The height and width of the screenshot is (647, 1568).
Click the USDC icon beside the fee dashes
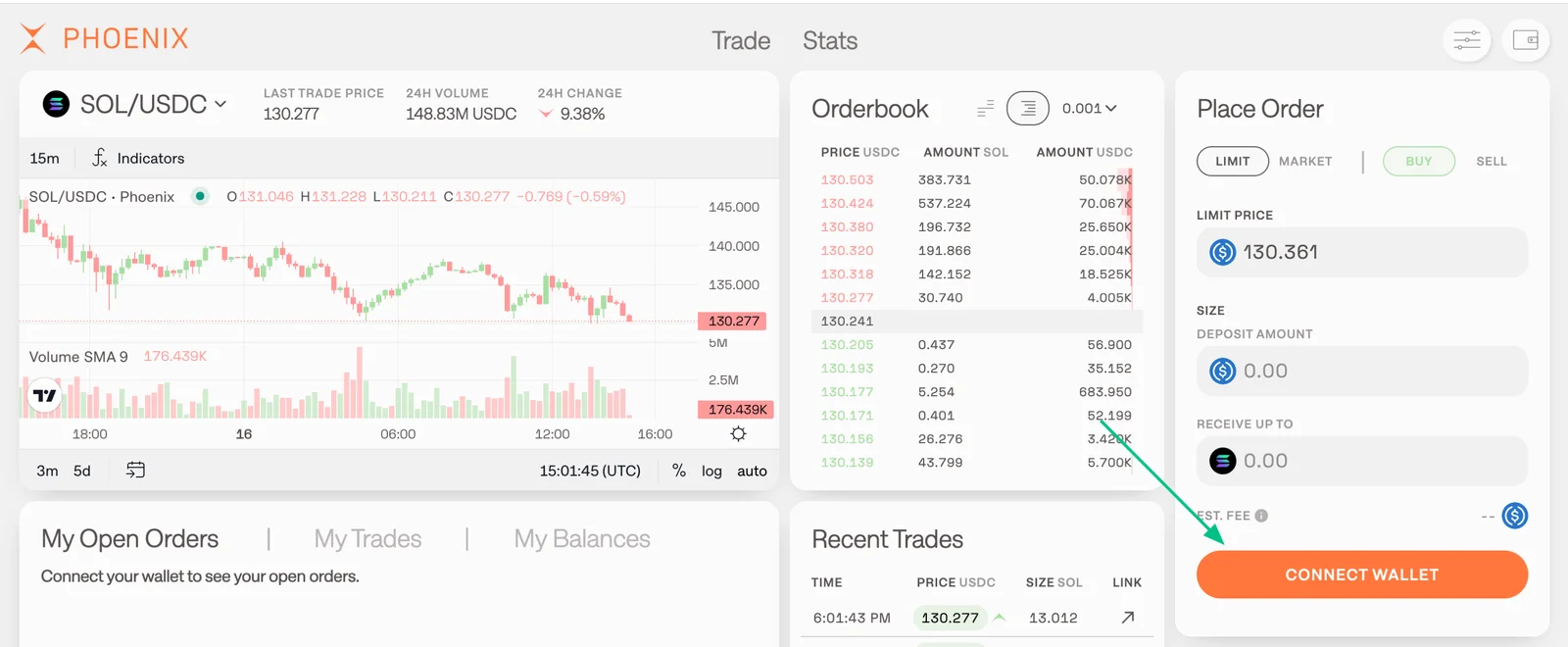pos(1515,516)
